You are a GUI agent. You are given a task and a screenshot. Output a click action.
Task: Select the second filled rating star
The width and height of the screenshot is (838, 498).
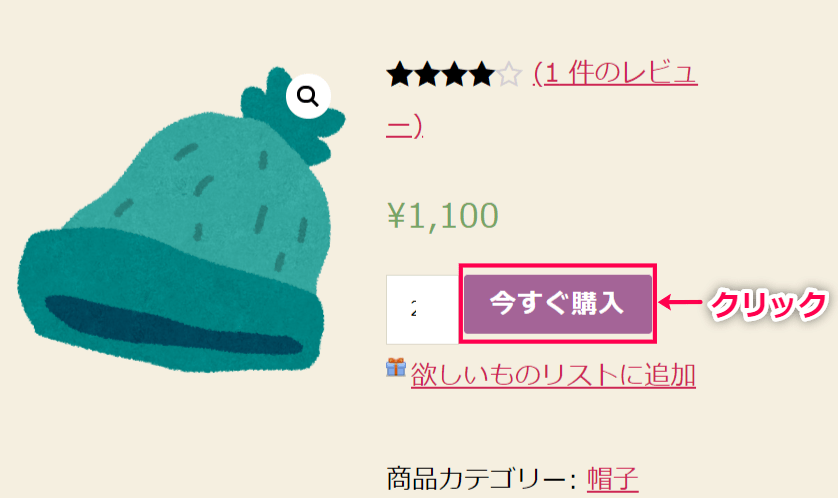(x=426, y=74)
